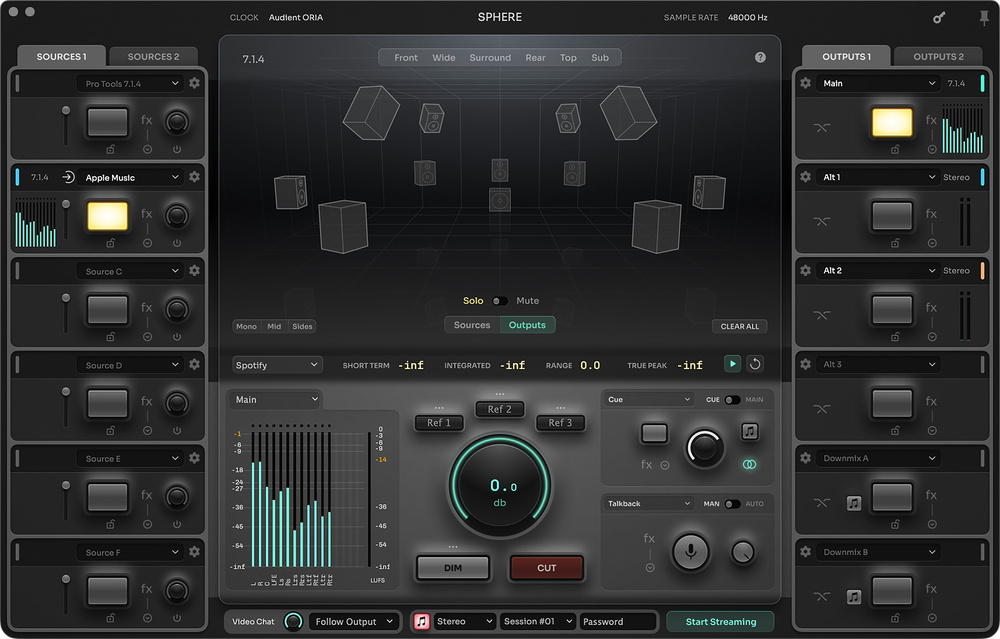1000x639 pixels.
Task: Open settings gear for Main output
Action: coord(806,83)
